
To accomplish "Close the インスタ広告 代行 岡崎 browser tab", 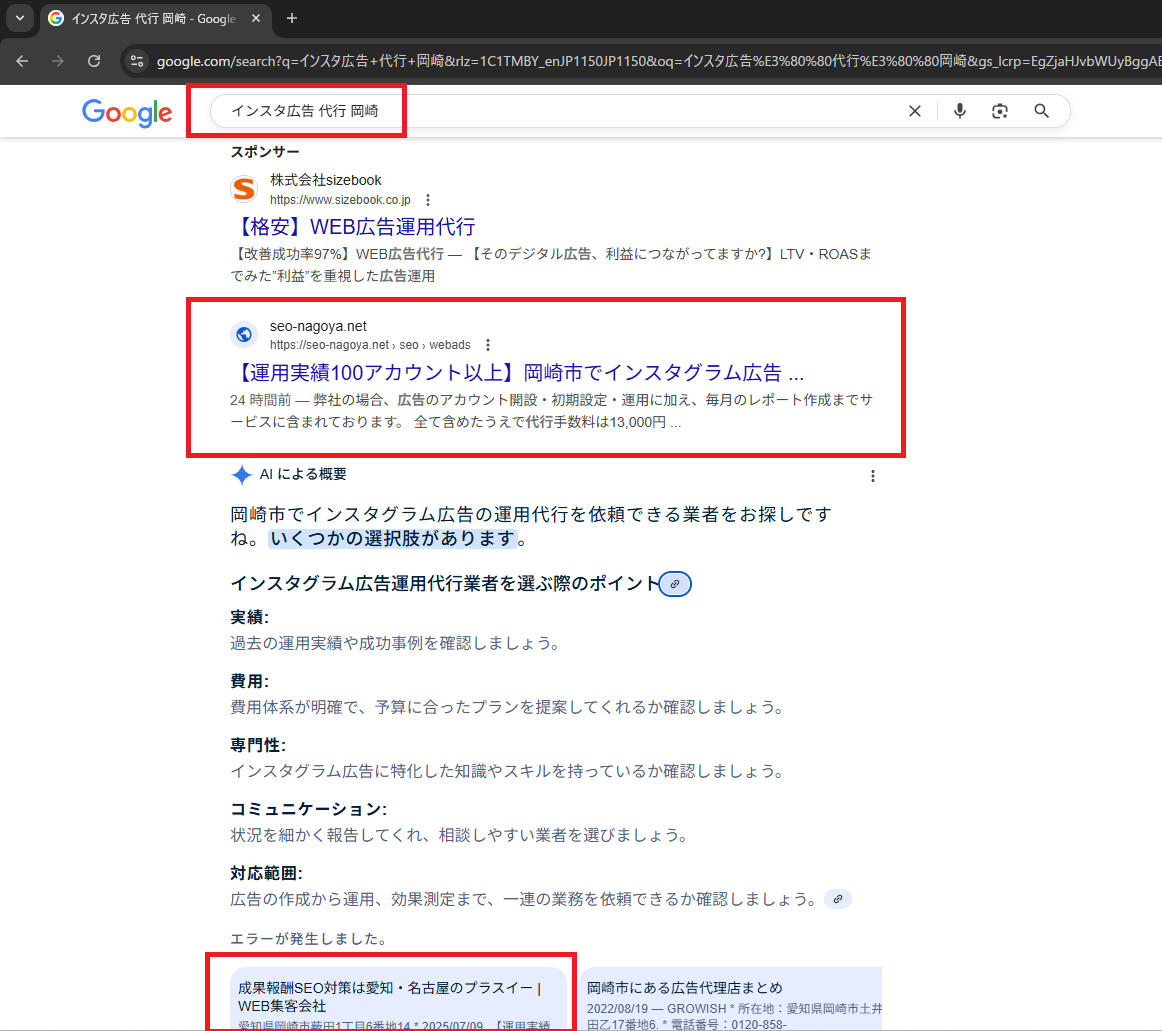I will 256,19.
